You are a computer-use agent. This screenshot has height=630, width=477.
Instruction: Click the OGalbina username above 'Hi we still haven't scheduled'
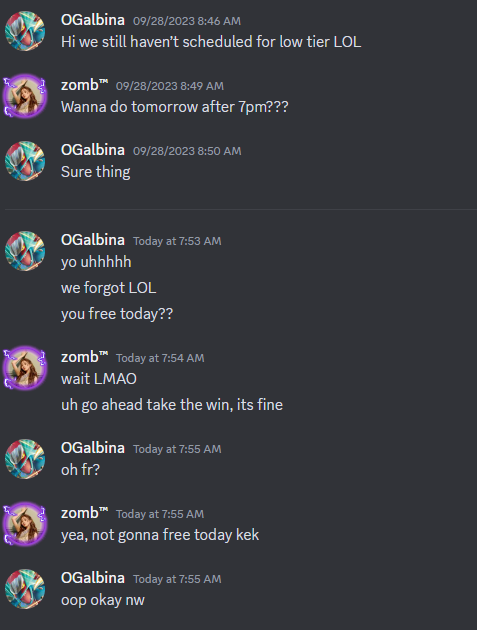[93, 20]
